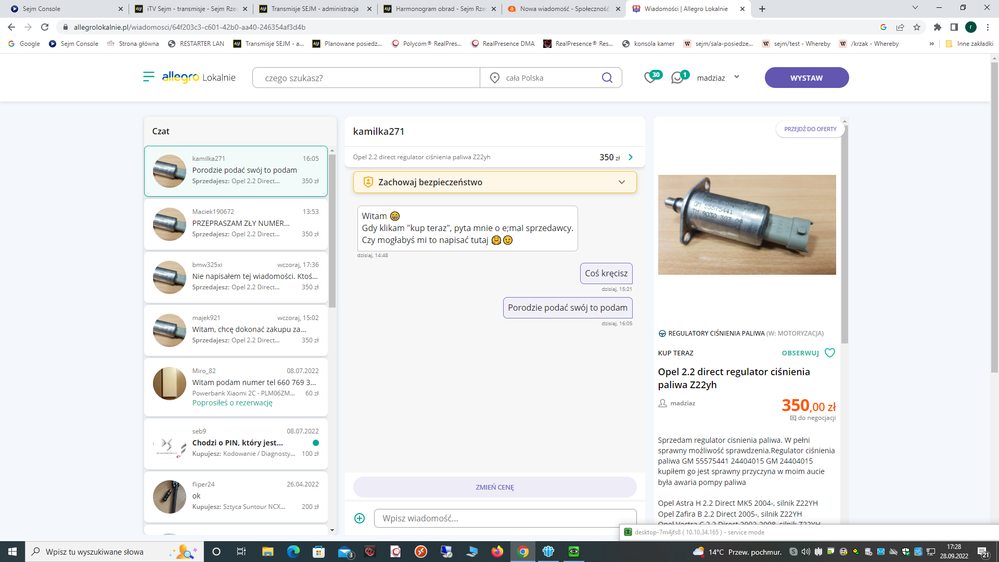Click the fuel regulator product photo
Image resolution: width=999 pixels, height=562 pixels.
747,225
